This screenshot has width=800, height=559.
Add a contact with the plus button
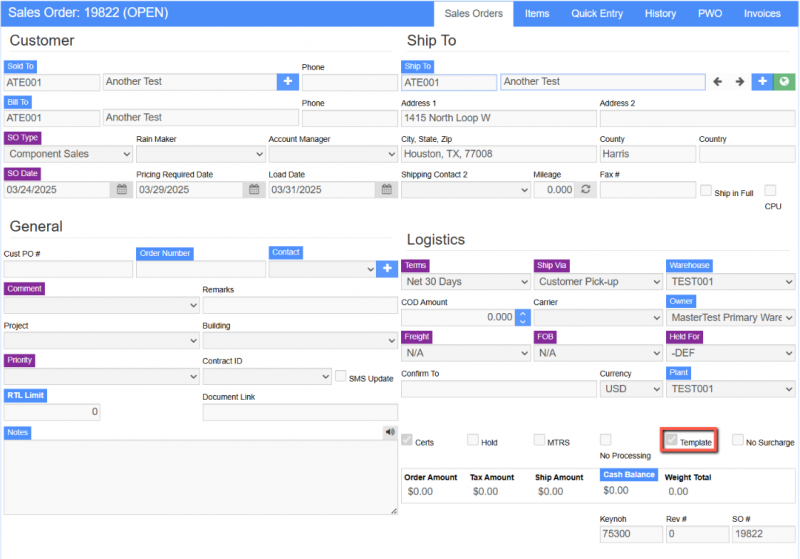387,268
